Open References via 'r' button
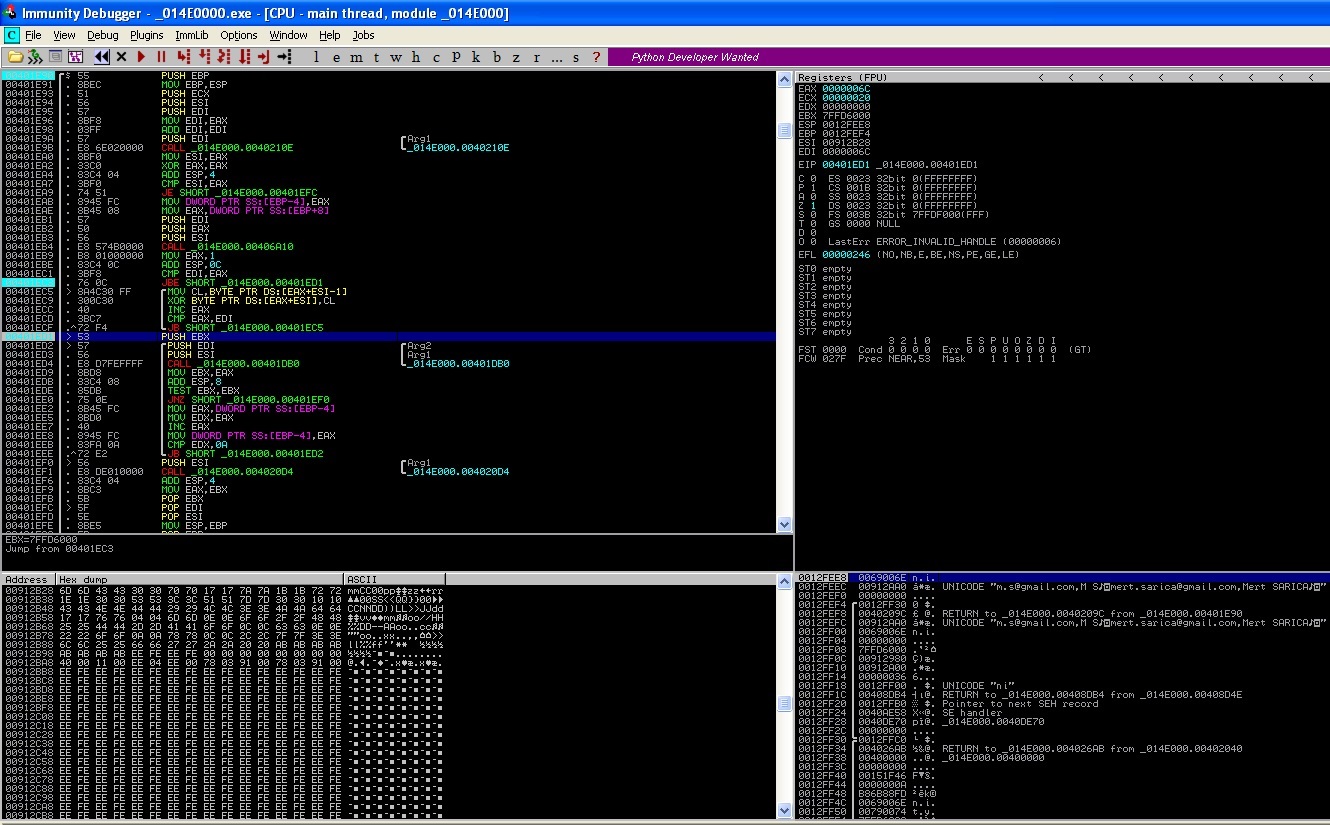 point(536,57)
